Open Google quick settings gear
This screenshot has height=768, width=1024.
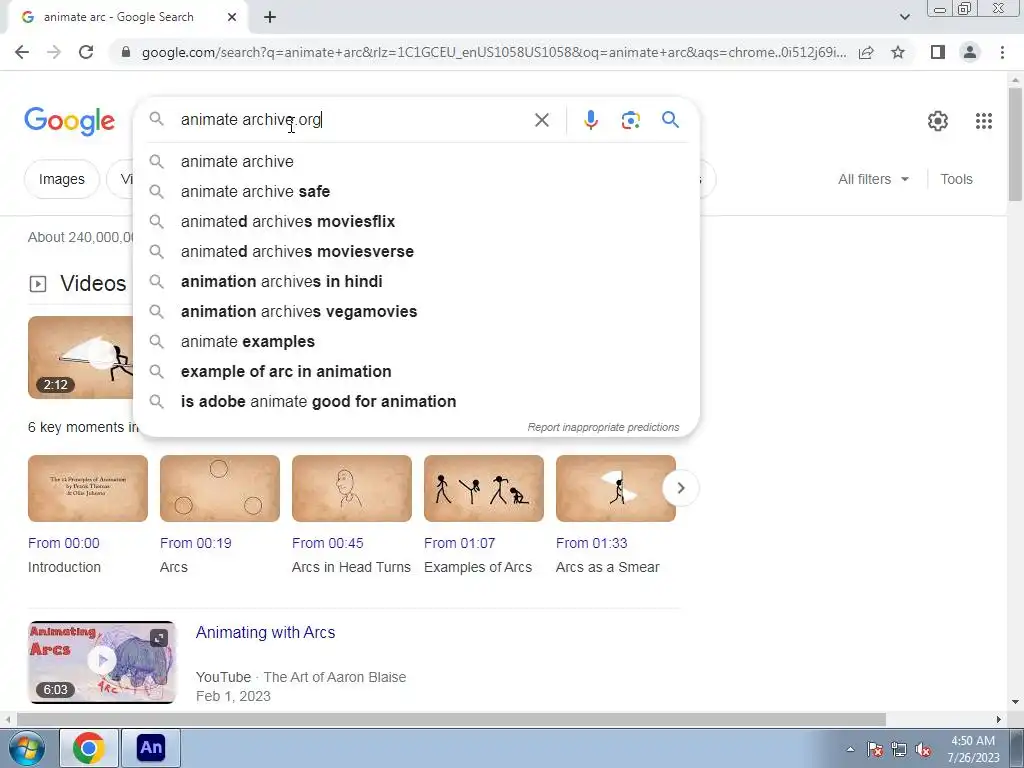pyautogui.click(x=938, y=121)
